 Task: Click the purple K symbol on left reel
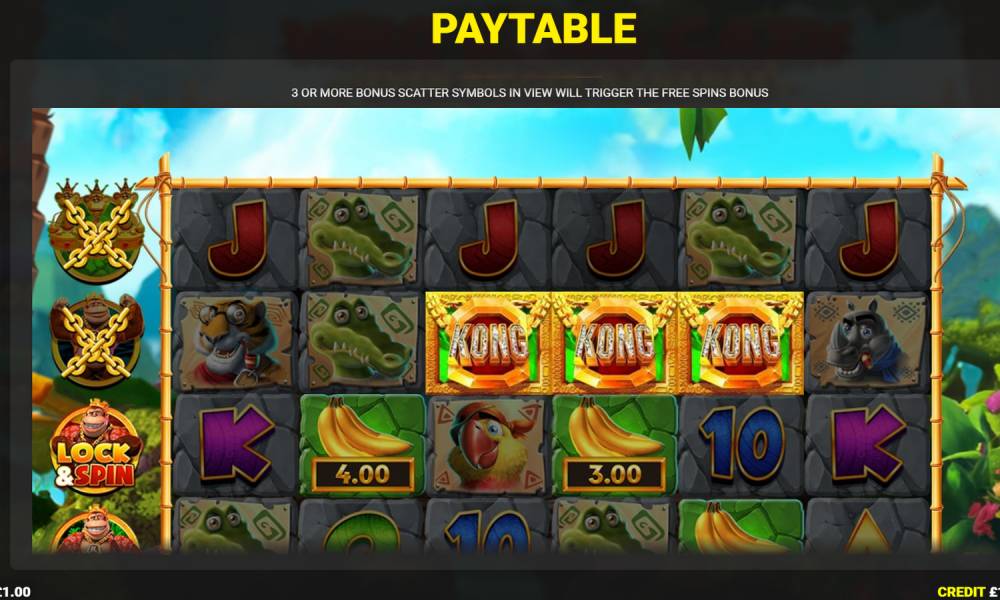236,444
